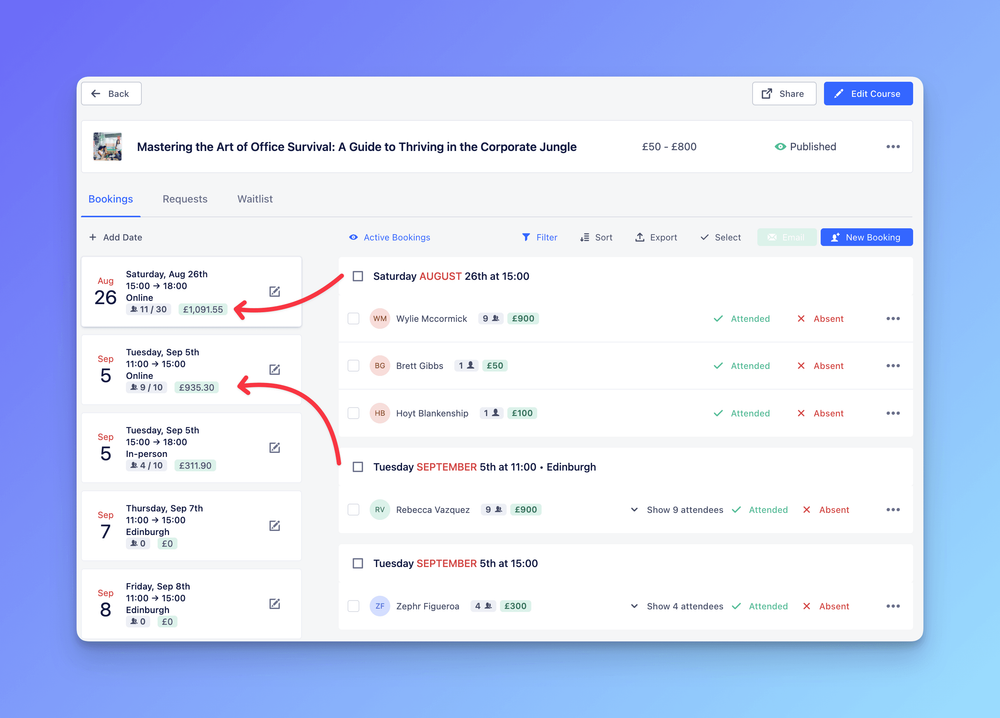Click the Edit Course button
This screenshot has height=718, width=1000.
(x=867, y=94)
